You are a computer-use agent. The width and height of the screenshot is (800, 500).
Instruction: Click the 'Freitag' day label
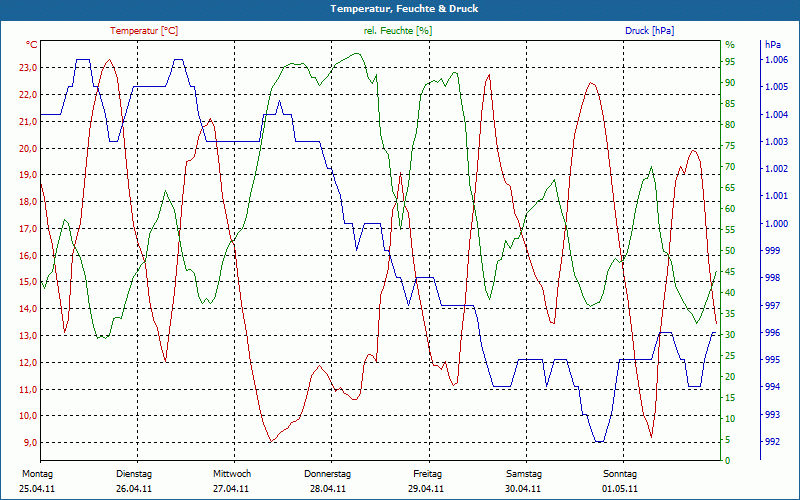(428, 474)
